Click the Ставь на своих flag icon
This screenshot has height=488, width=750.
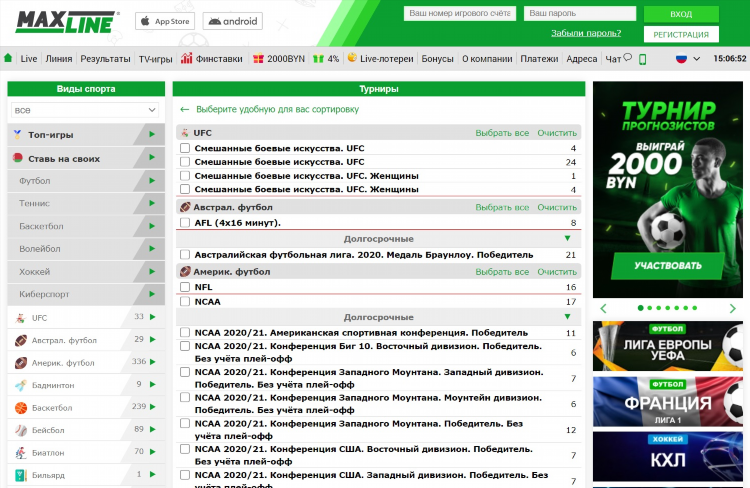tap(18, 158)
